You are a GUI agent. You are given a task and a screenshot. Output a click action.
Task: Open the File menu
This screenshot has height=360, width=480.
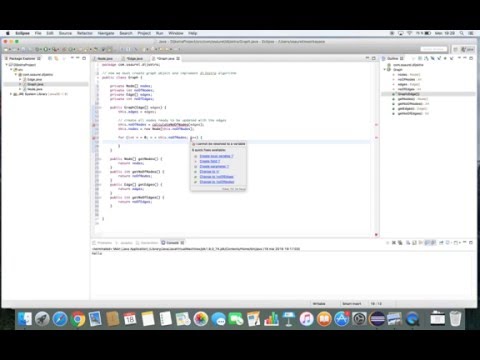click(38, 33)
